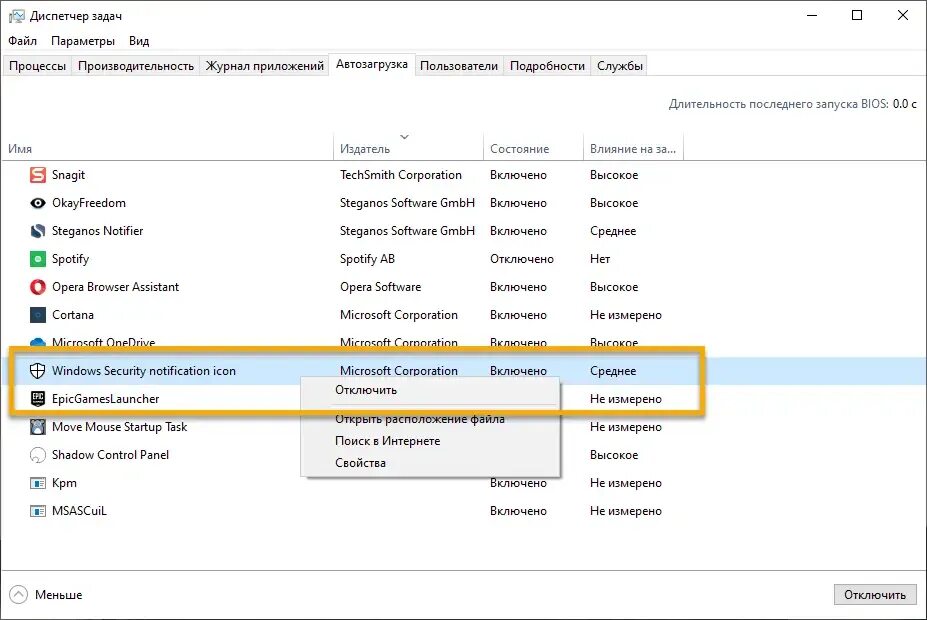Click the sort chevron above Издатель column
Screen dimensions: 927x620
[x=404, y=137]
